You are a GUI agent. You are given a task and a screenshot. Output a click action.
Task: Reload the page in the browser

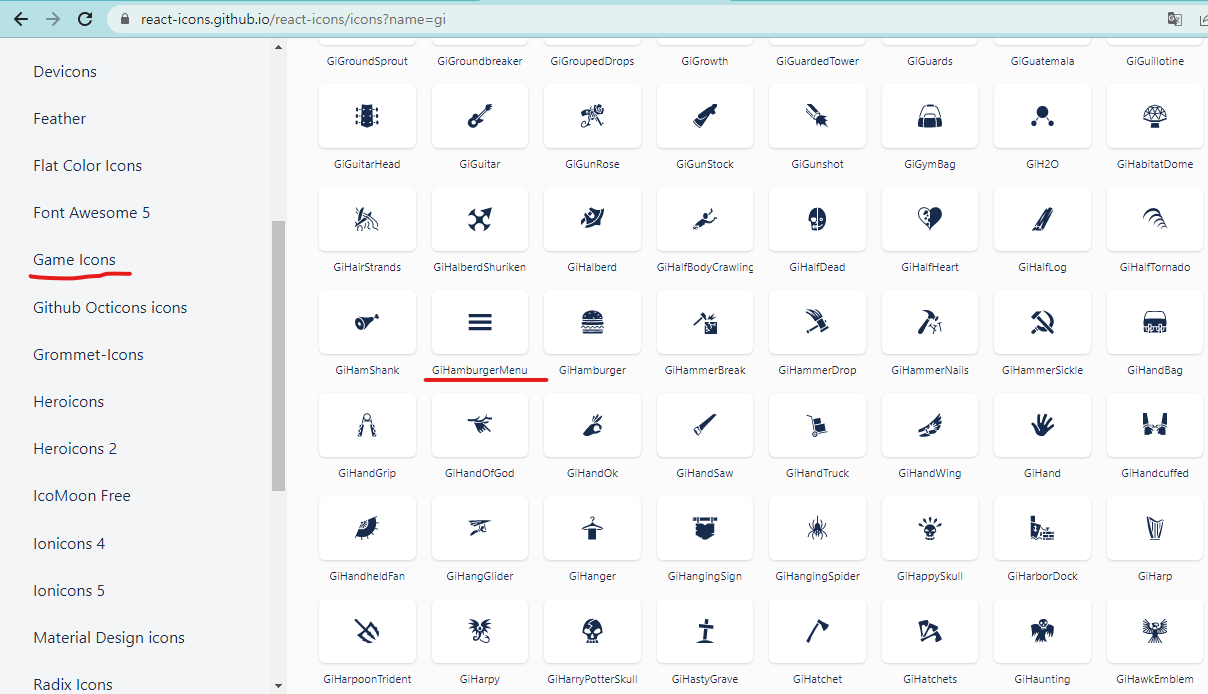click(85, 19)
